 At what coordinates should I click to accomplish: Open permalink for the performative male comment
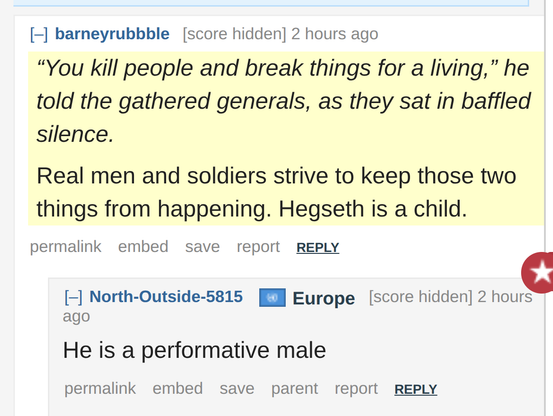(x=100, y=389)
